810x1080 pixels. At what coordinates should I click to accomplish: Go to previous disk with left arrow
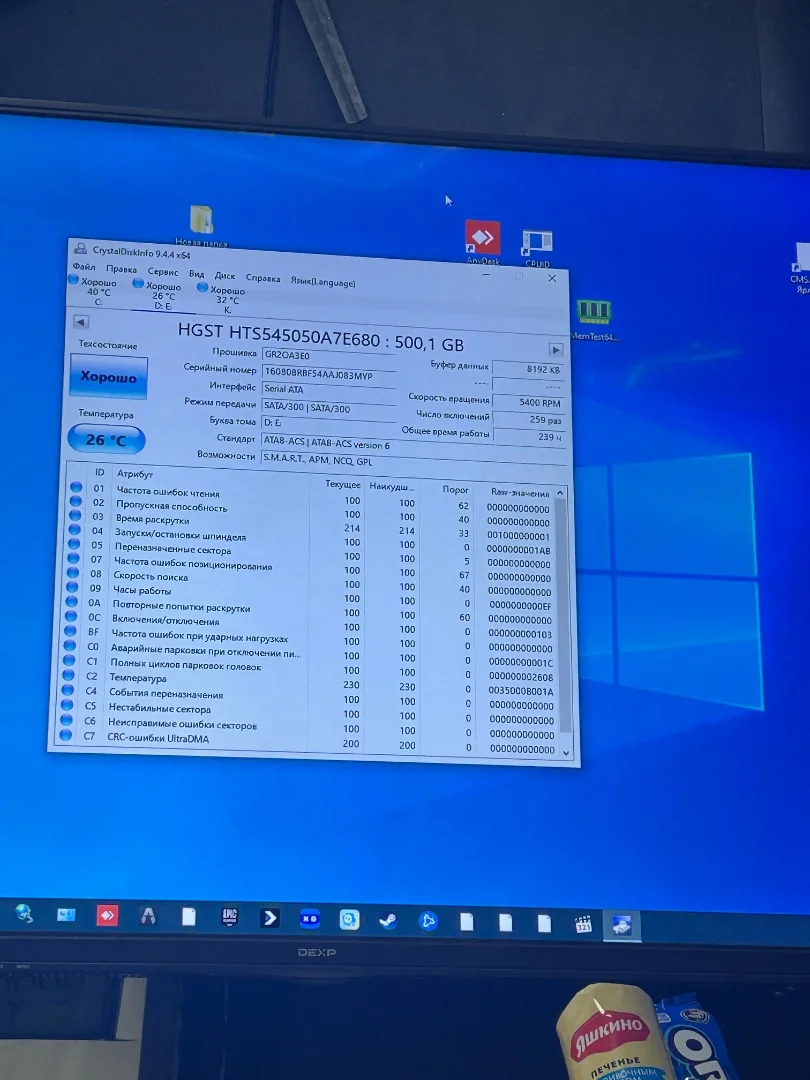(x=81, y=322)
